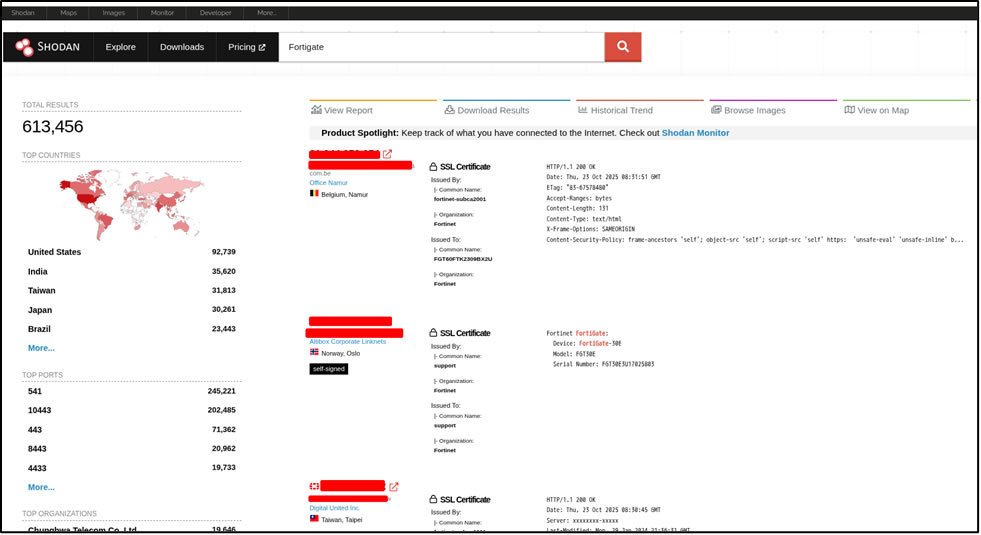The width and height of the screenshot is (981, 535).
Task: Click the SSL Certificate lock icon in Belgium result
Action: pos(433,166)
